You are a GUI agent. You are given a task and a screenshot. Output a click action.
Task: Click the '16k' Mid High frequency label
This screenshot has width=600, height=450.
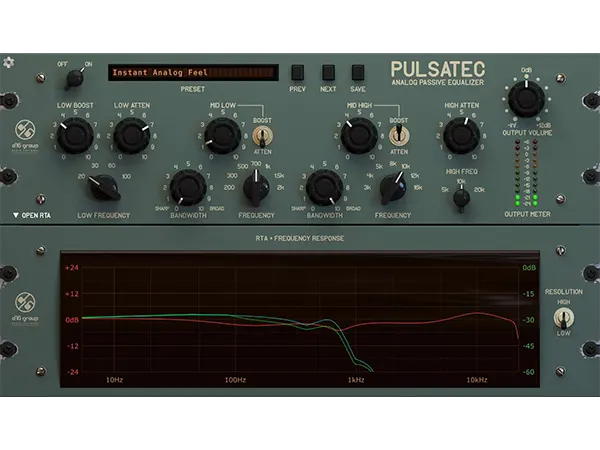417,188
